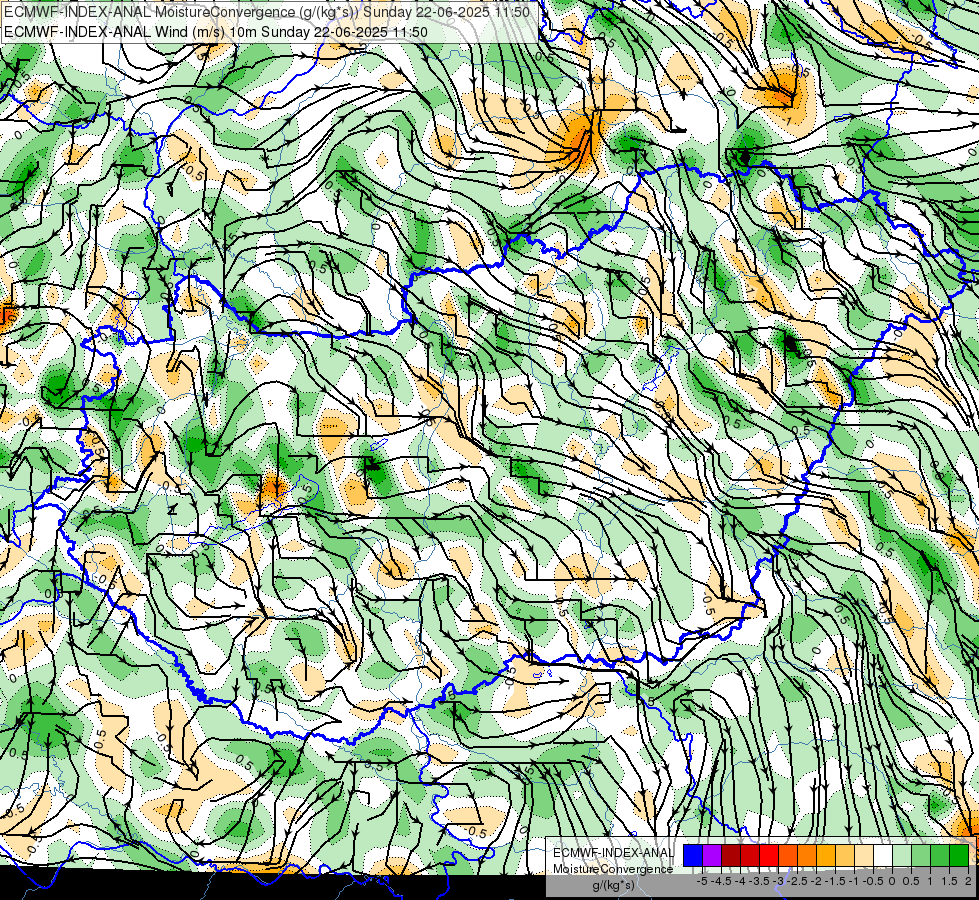Click the -4 tick label in legend
The height and width of the screenshot is (900, 979).
click(741, 881)
